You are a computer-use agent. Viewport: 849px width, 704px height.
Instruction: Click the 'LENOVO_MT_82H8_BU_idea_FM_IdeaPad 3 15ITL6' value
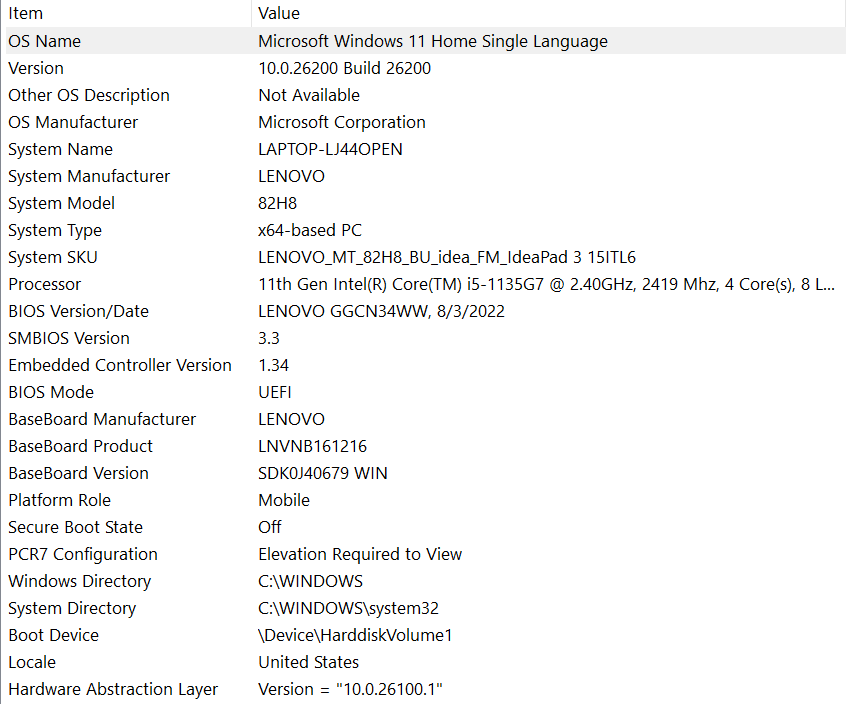pos(447,258)
